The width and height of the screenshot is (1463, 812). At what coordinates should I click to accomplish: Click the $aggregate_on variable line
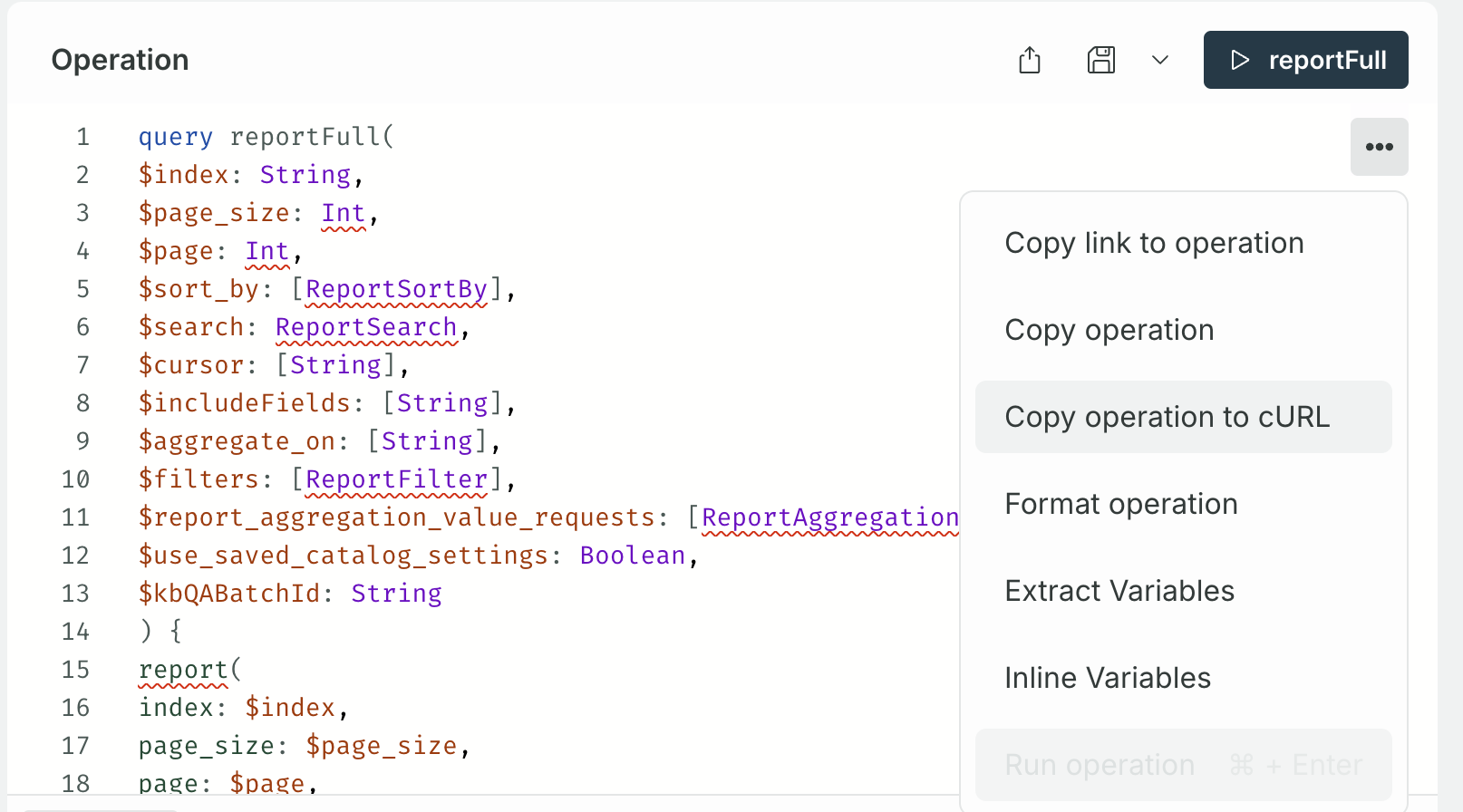point(320,441)
